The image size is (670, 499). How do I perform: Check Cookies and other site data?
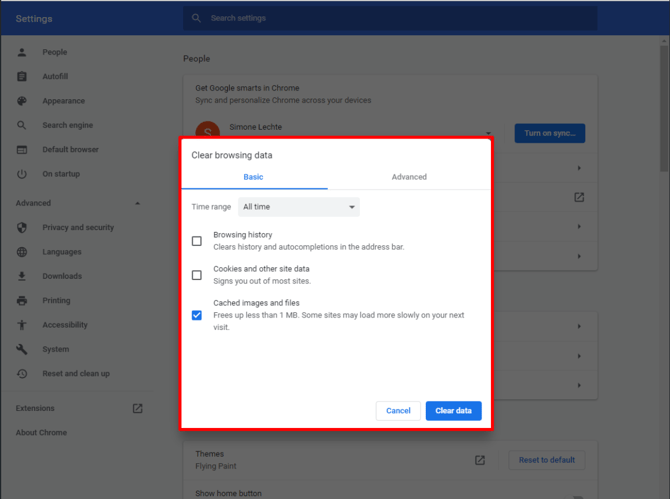197,275
